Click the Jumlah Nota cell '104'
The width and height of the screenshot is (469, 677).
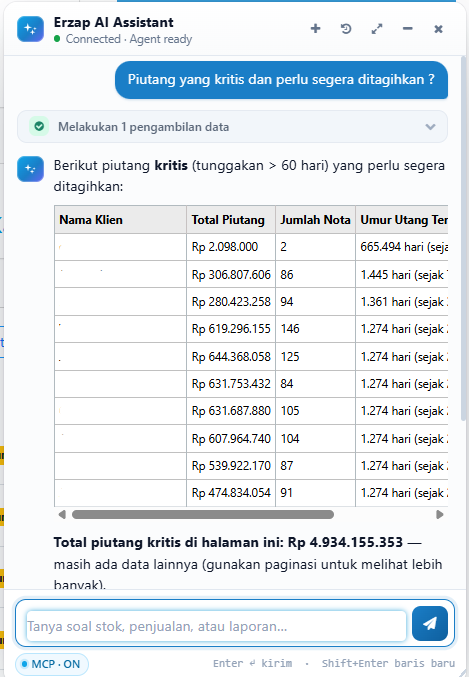pos(315,439)
